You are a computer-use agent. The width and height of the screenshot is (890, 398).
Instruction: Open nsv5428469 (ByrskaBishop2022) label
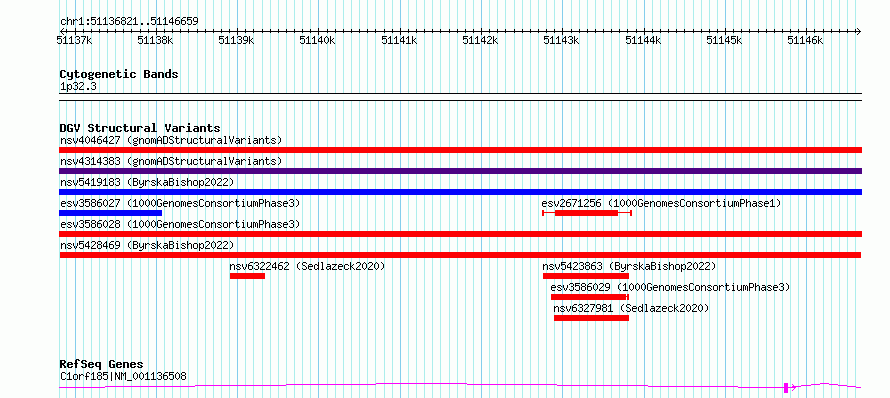coord(147,245)
